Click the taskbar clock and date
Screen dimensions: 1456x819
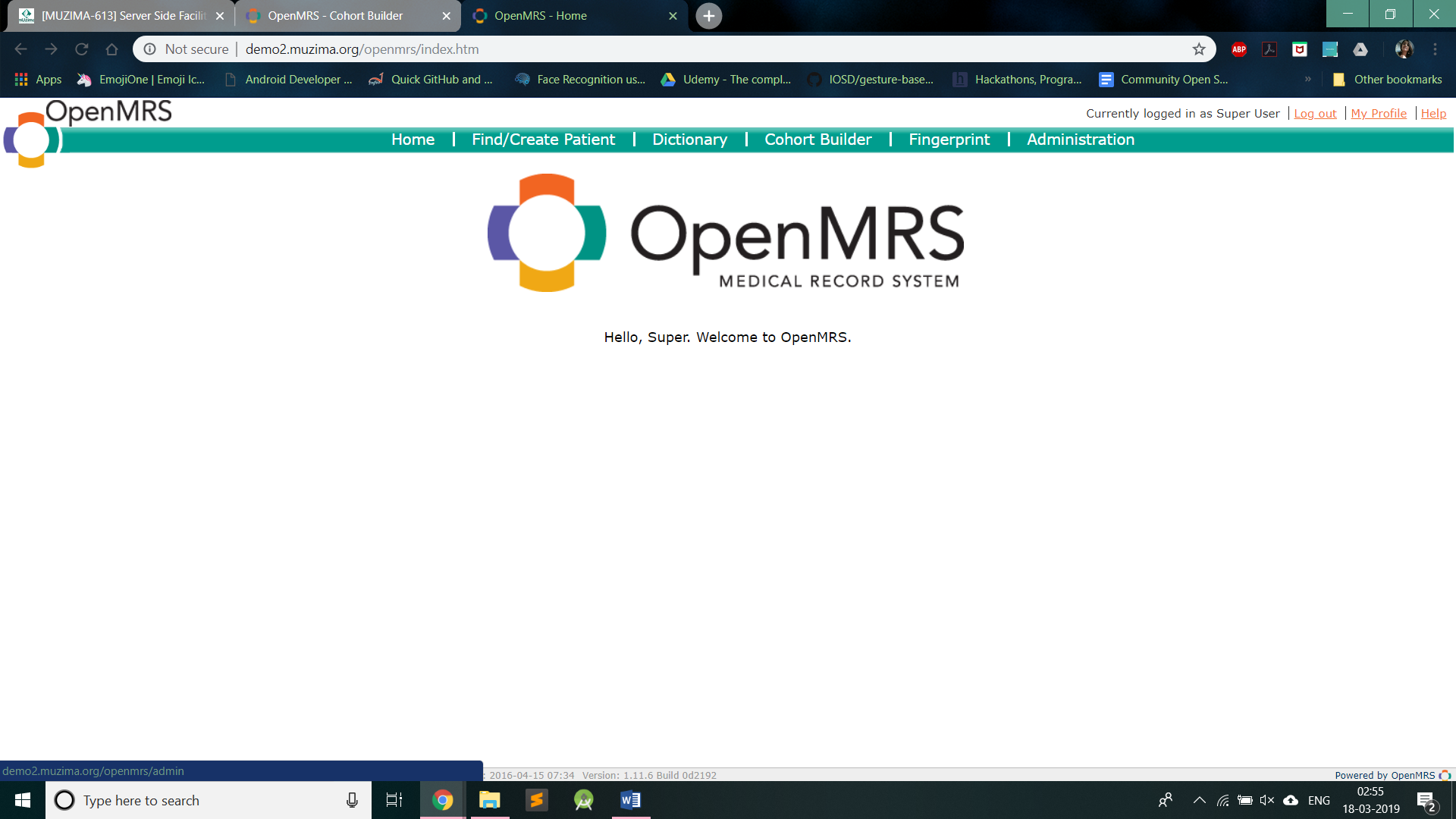[1371, 800]
